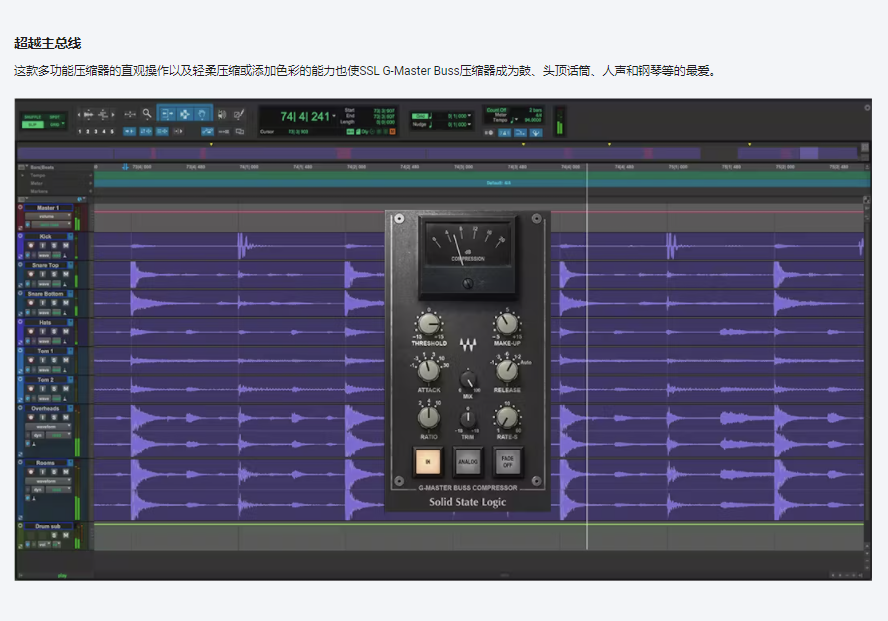Click the audio waveform zoom icon
The height and width of the screenshot is (621, 888).
pyautogui.click(x=88, y=114)
